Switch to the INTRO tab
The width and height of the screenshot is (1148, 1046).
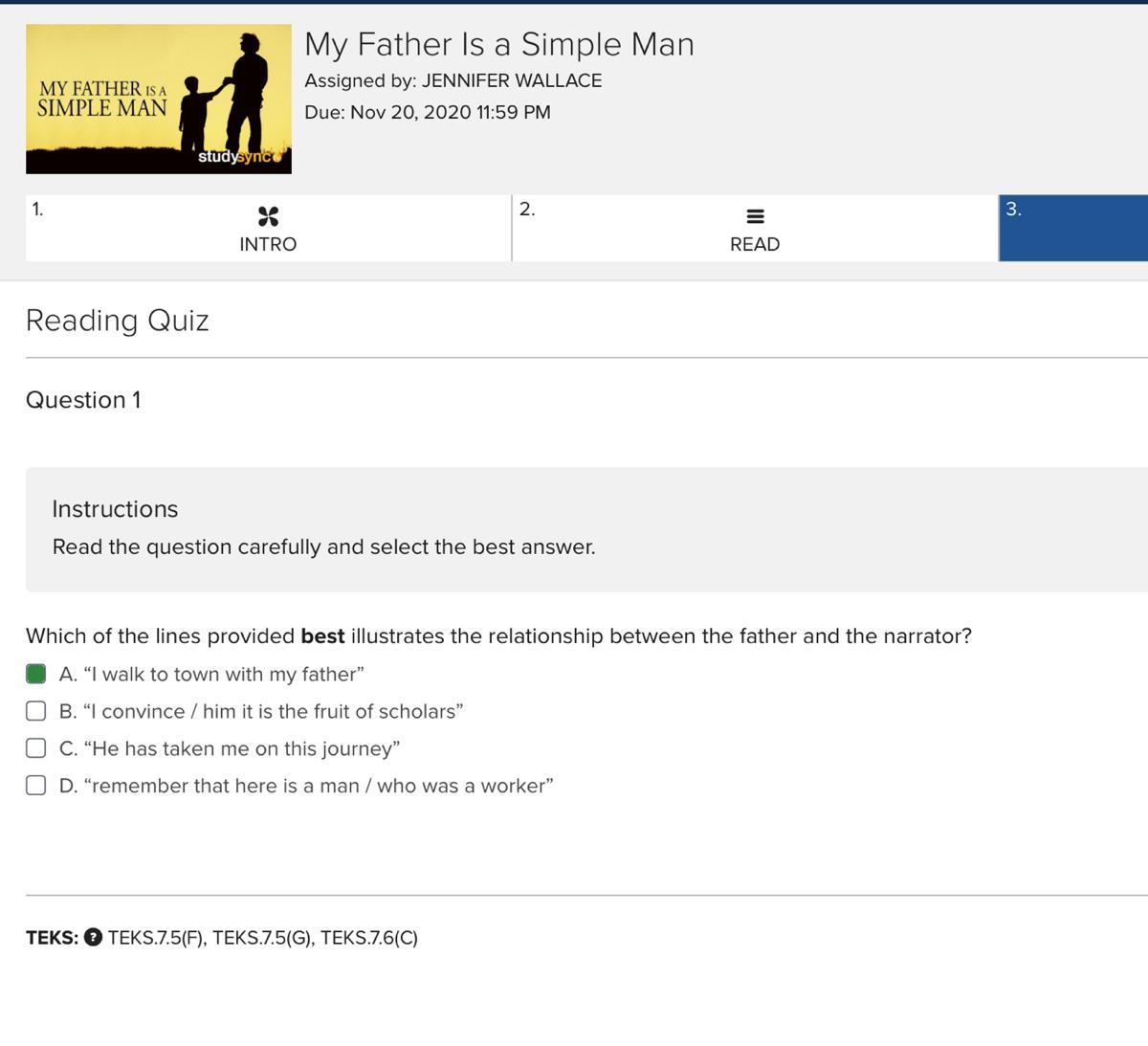(268, 228)
